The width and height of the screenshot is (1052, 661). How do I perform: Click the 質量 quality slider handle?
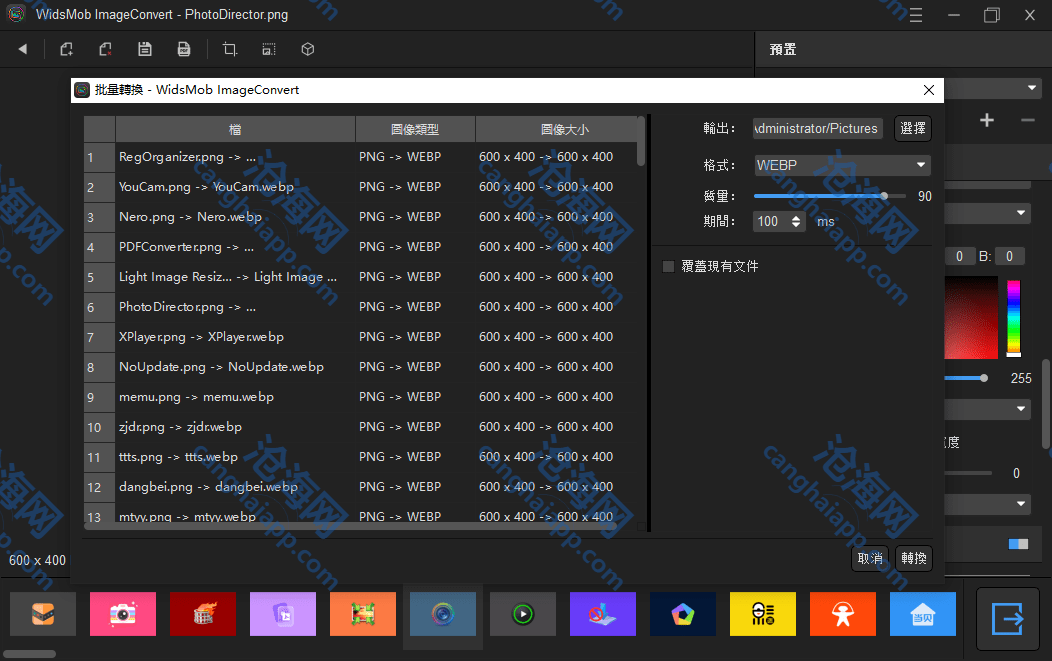[884, 196]
